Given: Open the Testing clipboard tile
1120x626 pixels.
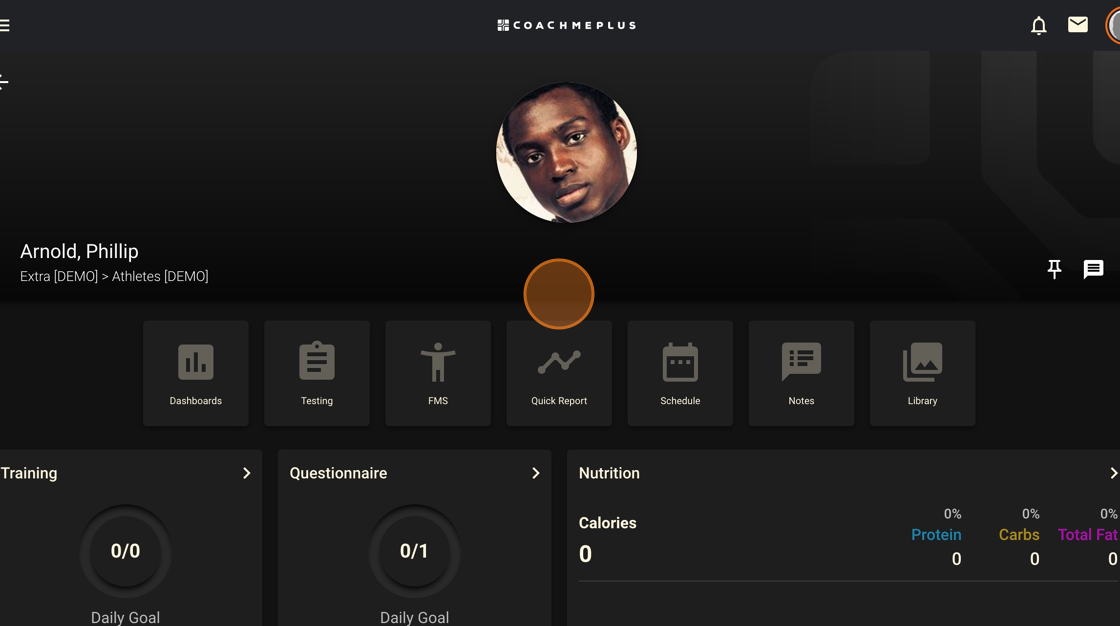Looking at the screenshot, I should 317,373.
